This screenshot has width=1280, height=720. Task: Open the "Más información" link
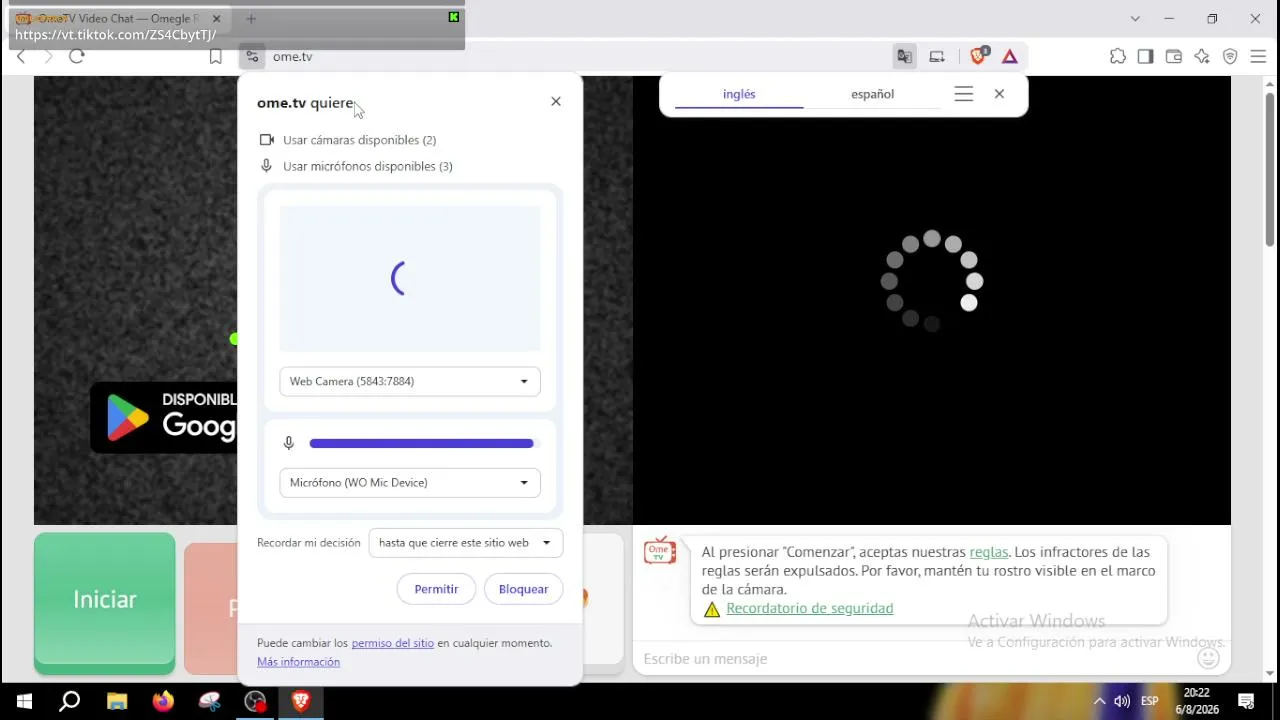point(298,662)
